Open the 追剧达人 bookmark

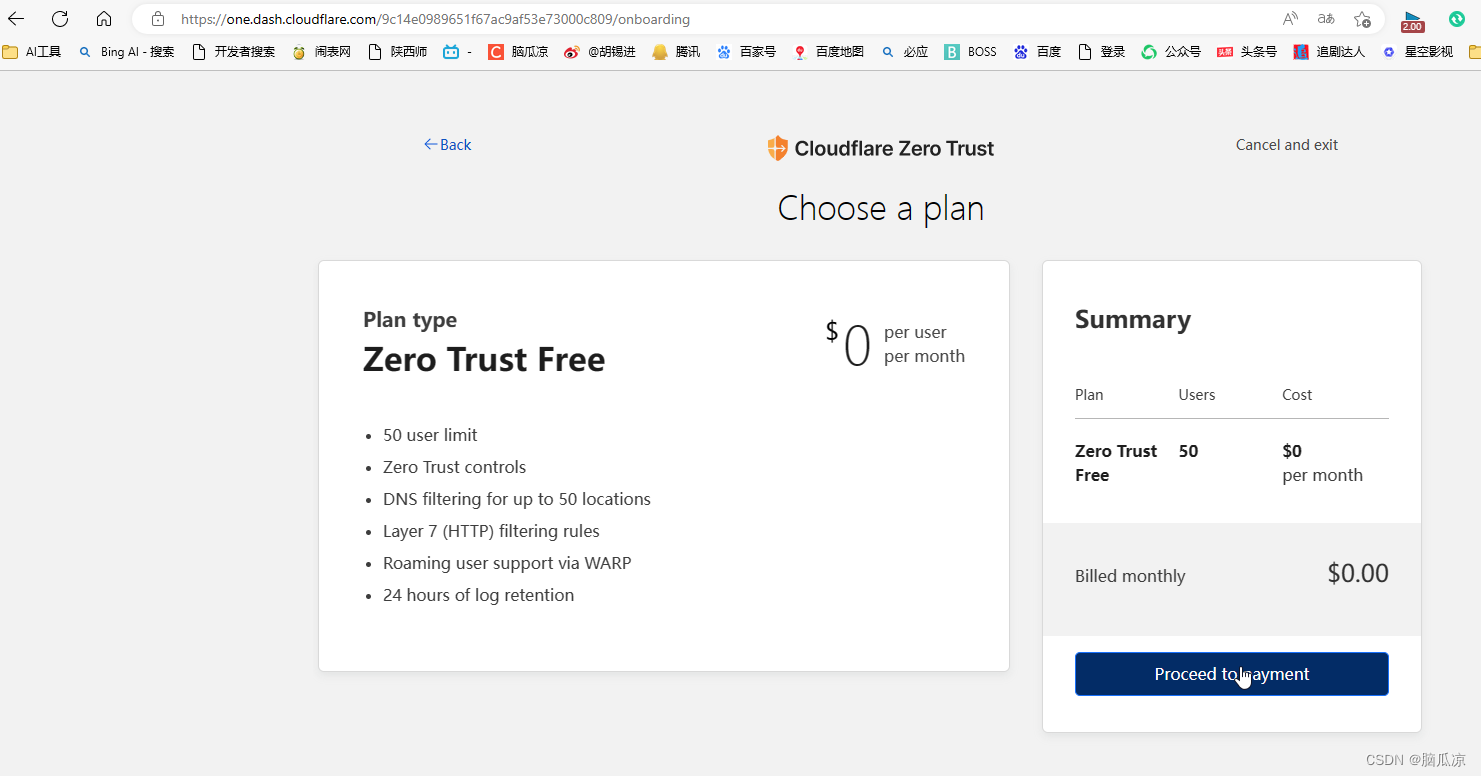coord(1329,52)
